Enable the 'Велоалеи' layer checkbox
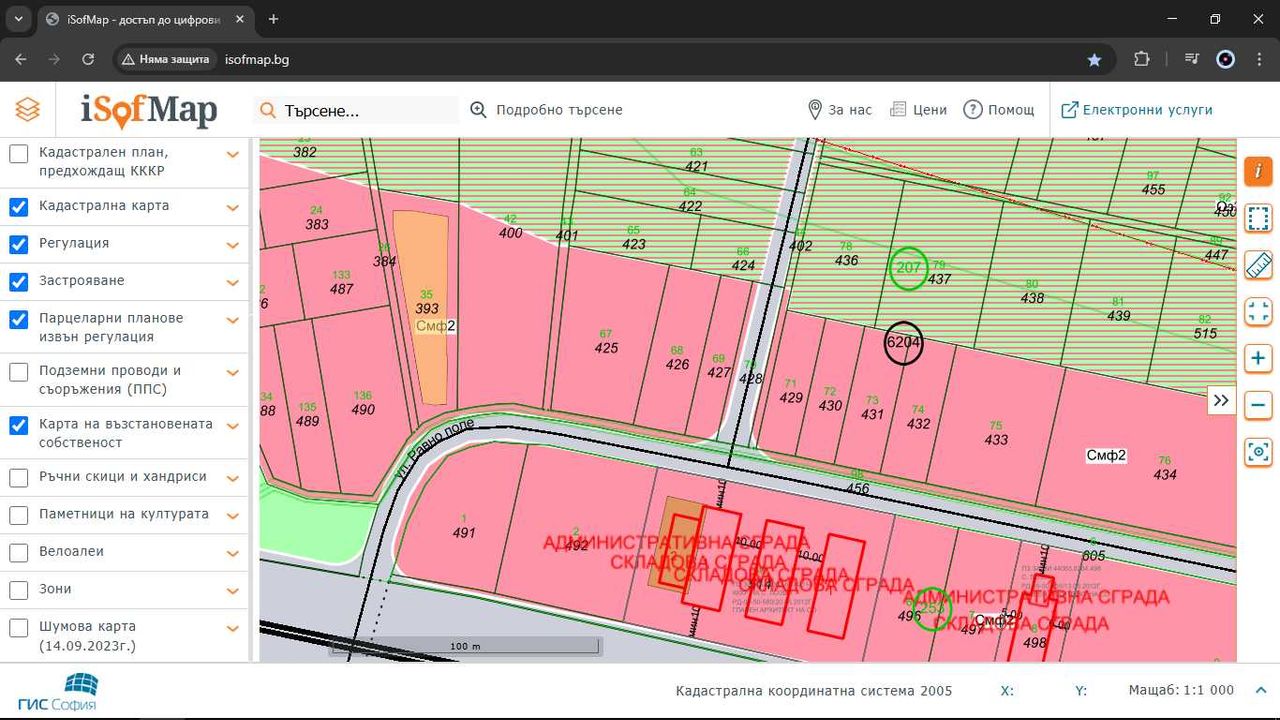Viewport: 1280px width, 720px height. (19, 553)
